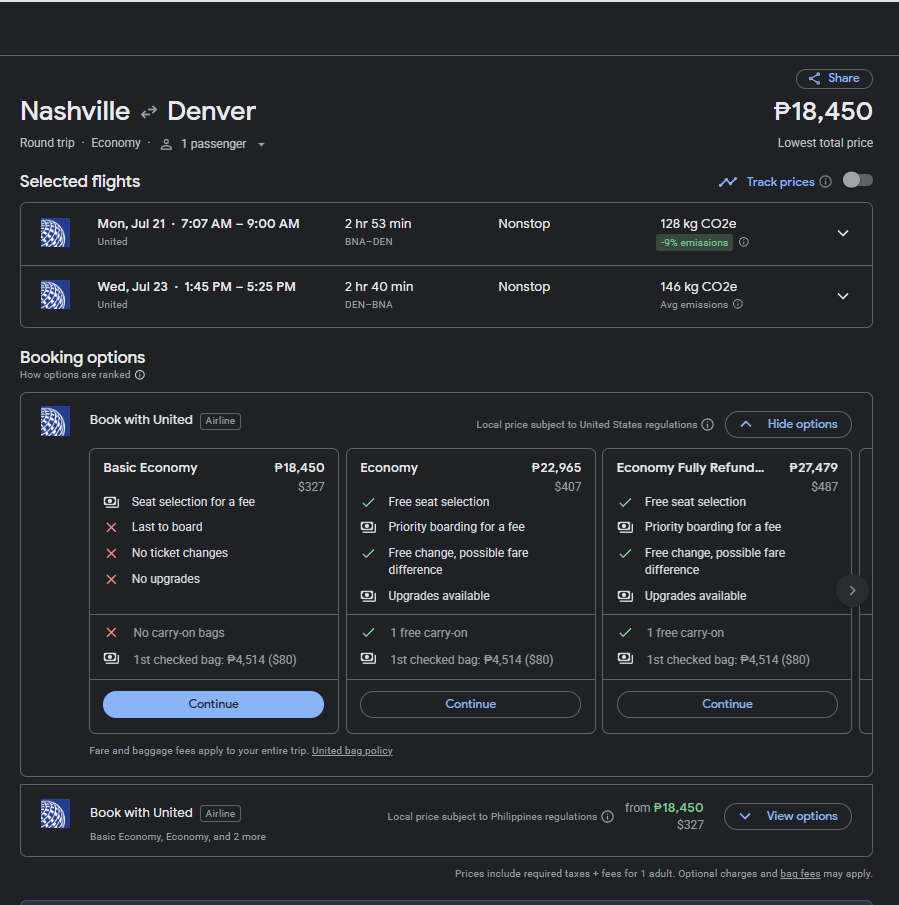The image size is (899, 905).
Task: Click United logo in the expanded booking option
Action: (x=55, y=421)
